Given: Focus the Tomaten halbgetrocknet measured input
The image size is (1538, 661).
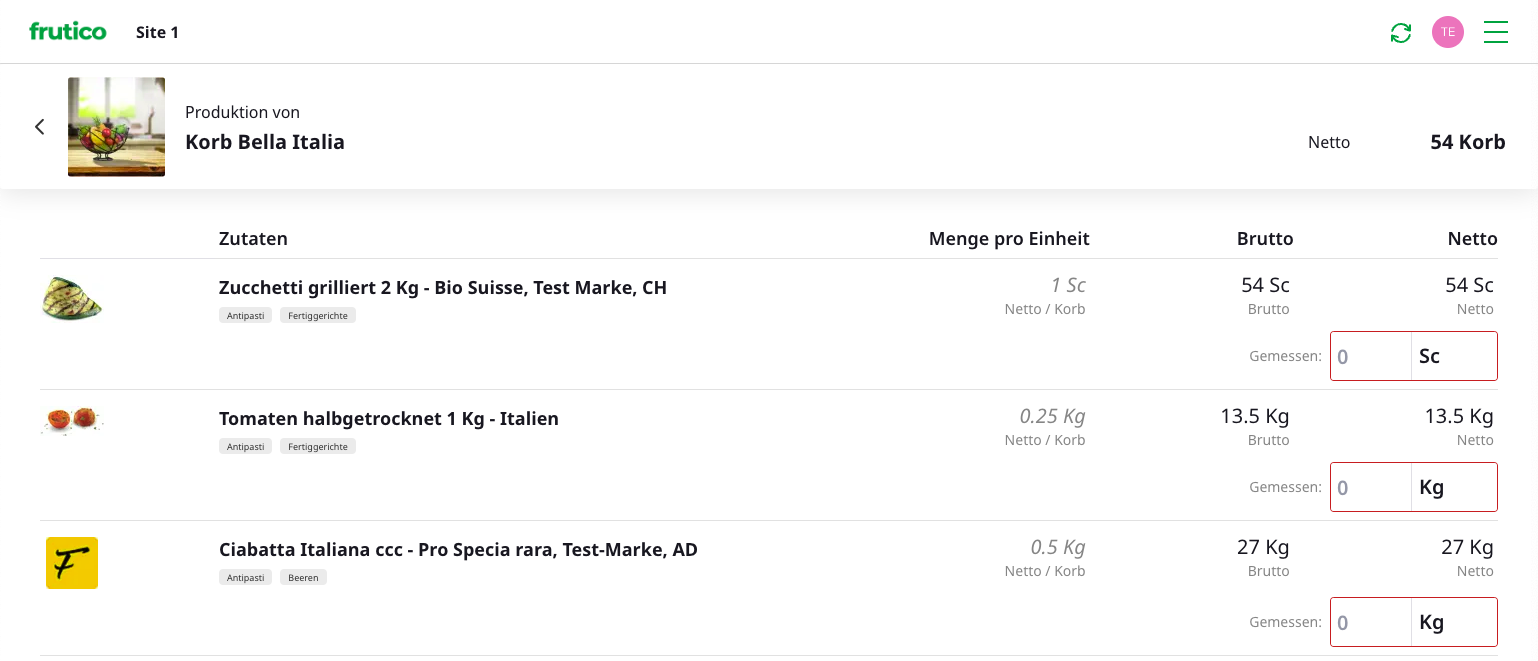Looking at the screenshot, I should (x=1370, y=487).
